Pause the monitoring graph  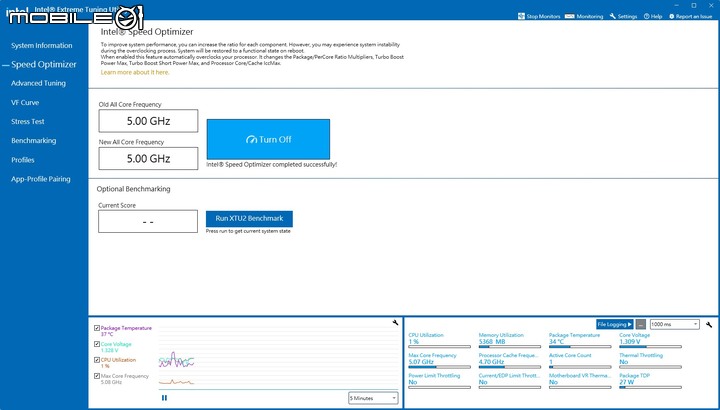164,398
